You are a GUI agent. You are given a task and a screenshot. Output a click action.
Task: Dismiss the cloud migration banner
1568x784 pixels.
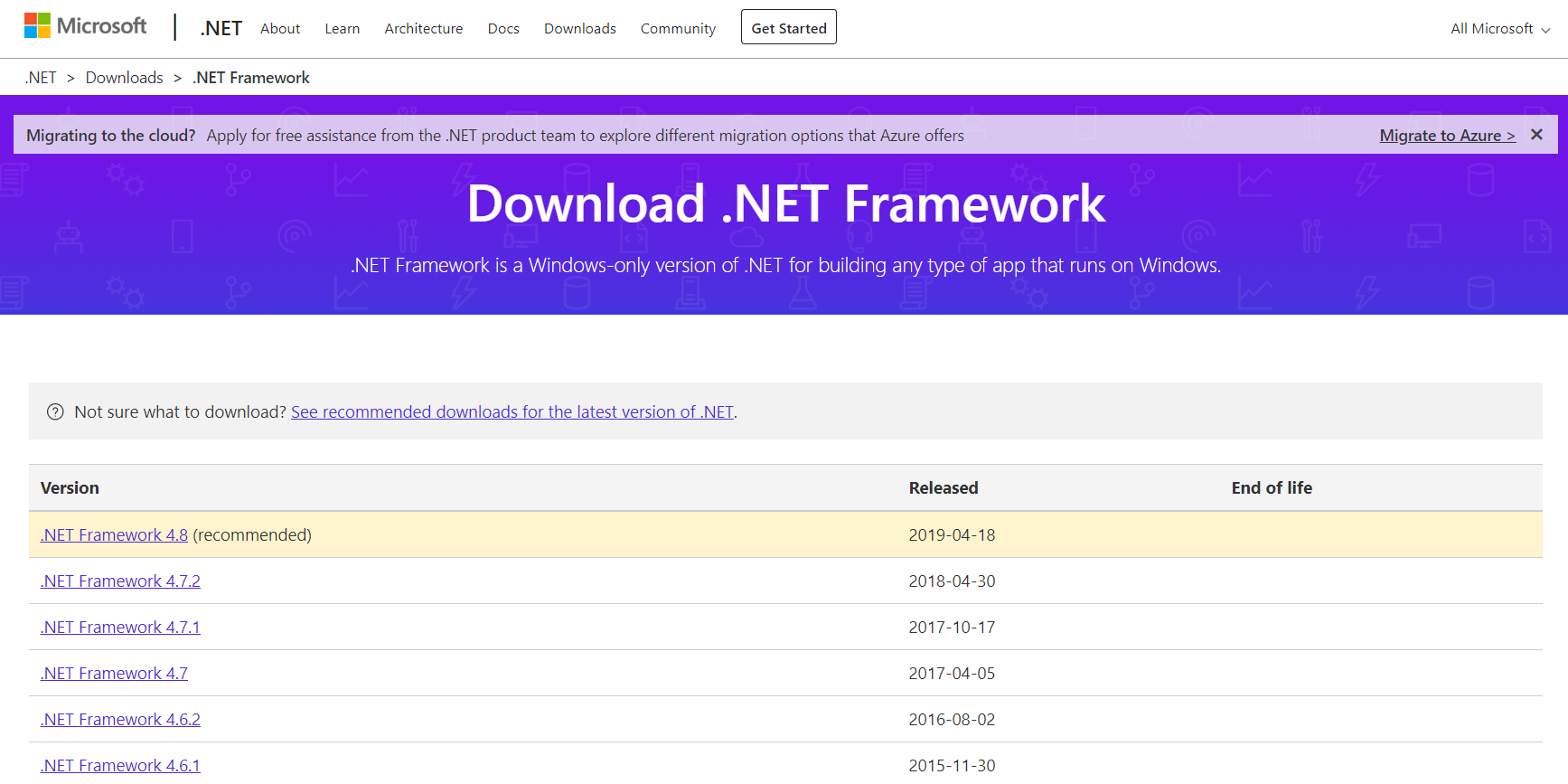click(1536, 135)
